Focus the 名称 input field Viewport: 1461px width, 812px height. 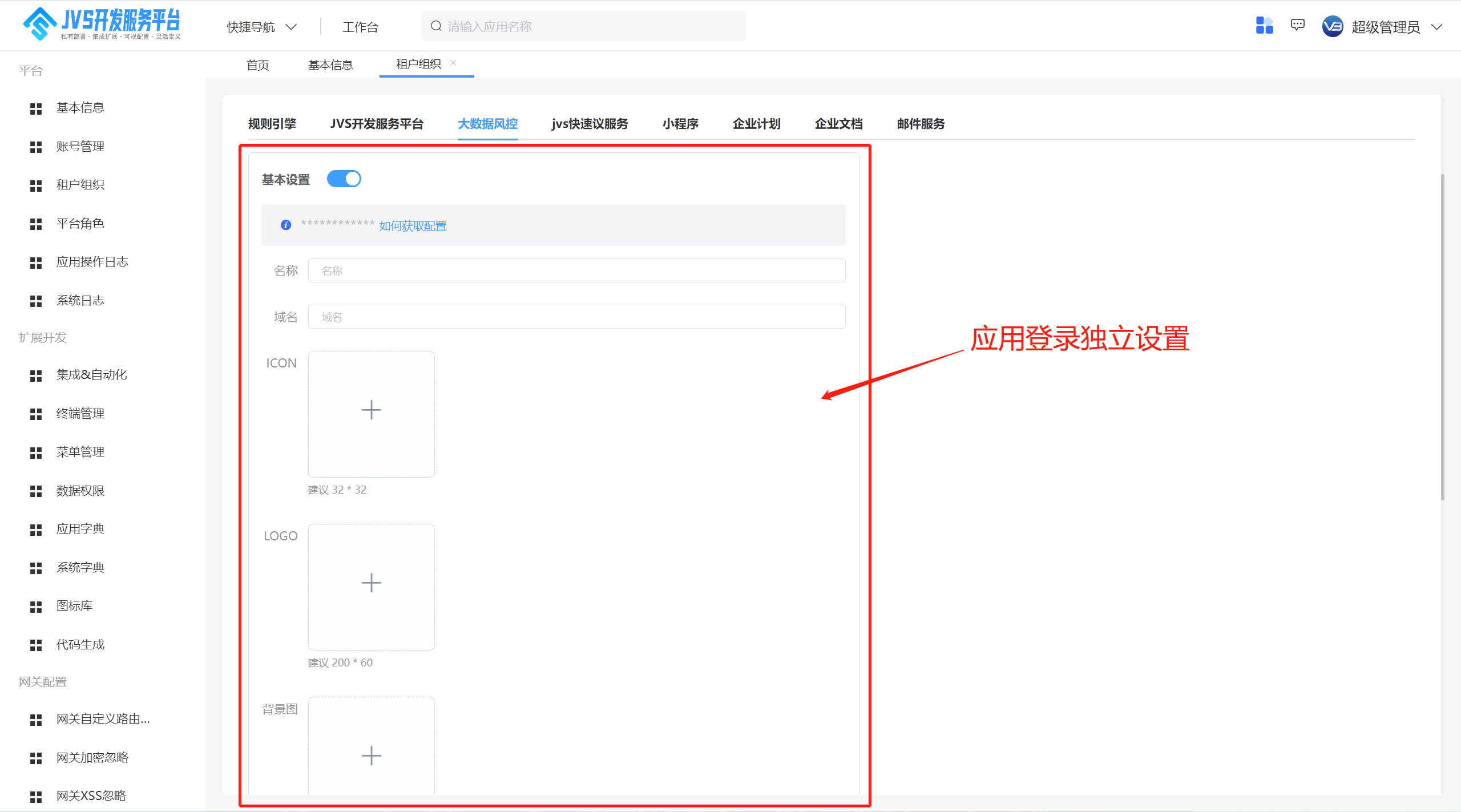coord(576,270)
